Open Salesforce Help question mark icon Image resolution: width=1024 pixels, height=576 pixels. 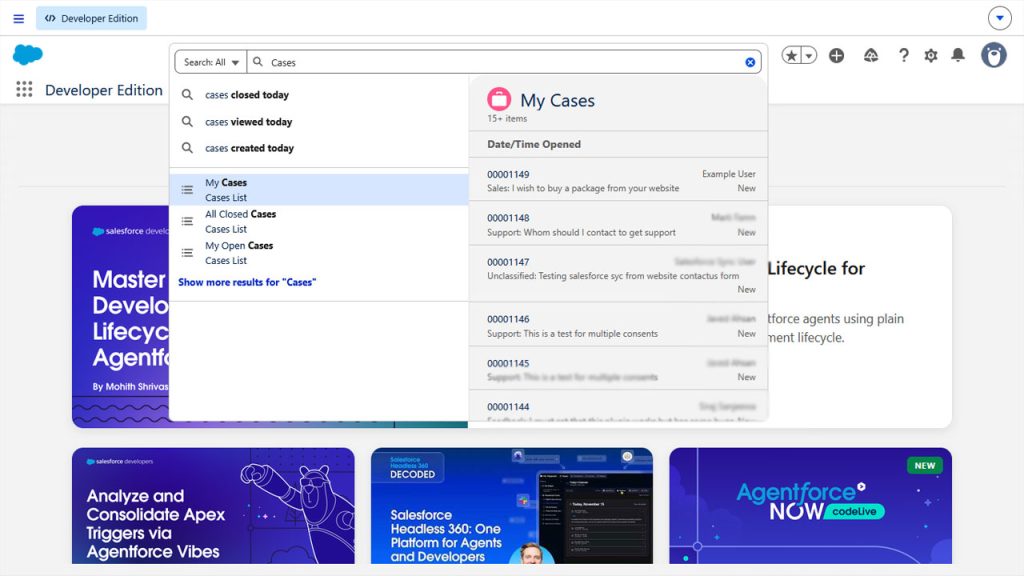903,56
